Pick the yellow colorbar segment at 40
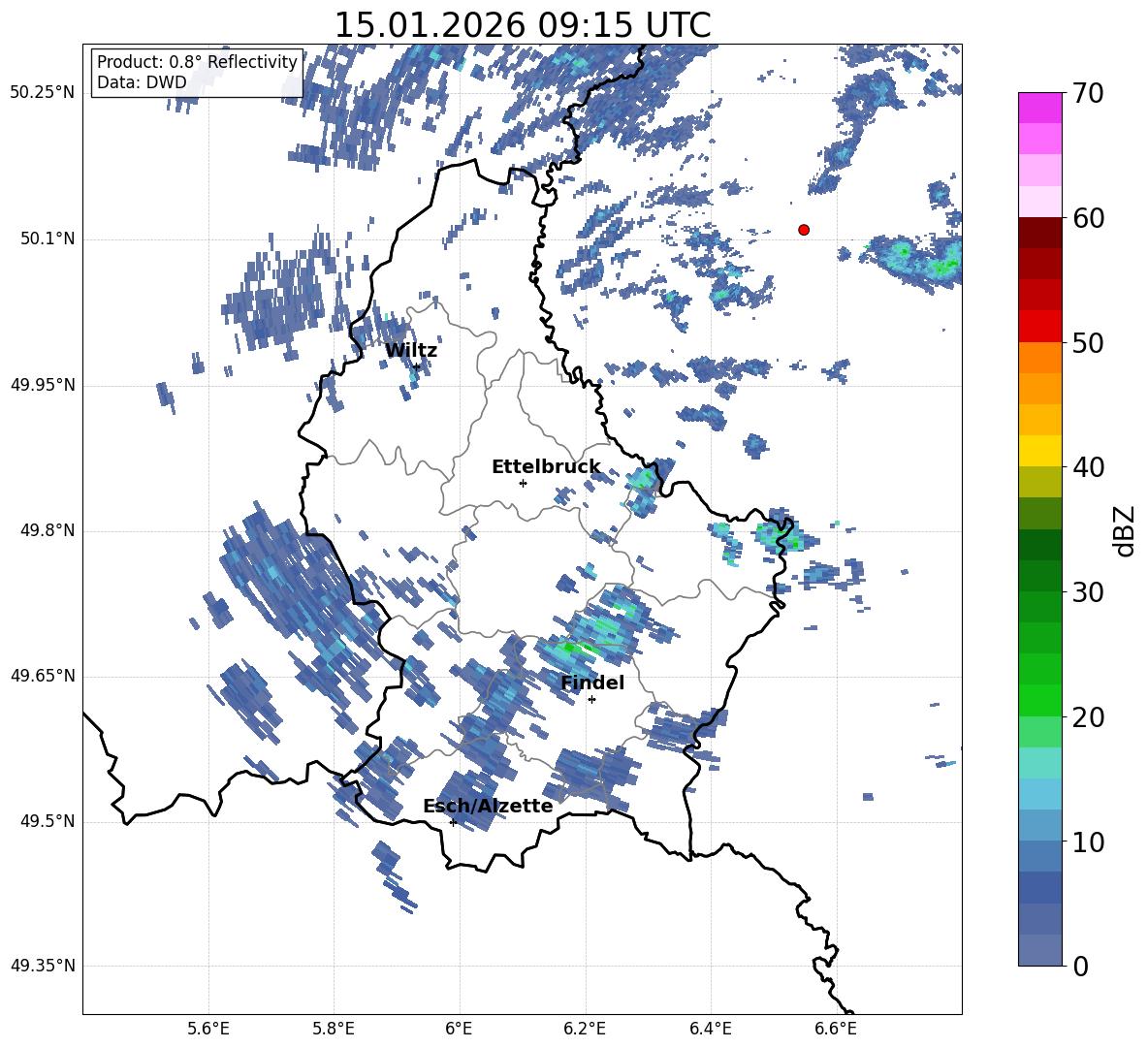This screenshot has width=1148, height=1048. pyautogui.click(x=1039, y=451)
